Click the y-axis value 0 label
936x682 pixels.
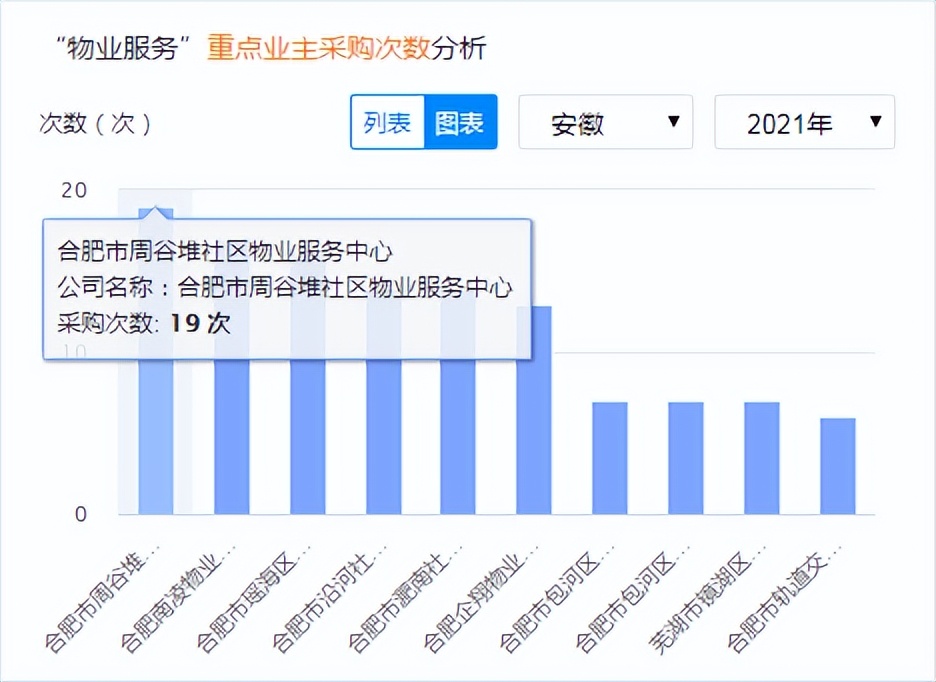coord(80,514)
